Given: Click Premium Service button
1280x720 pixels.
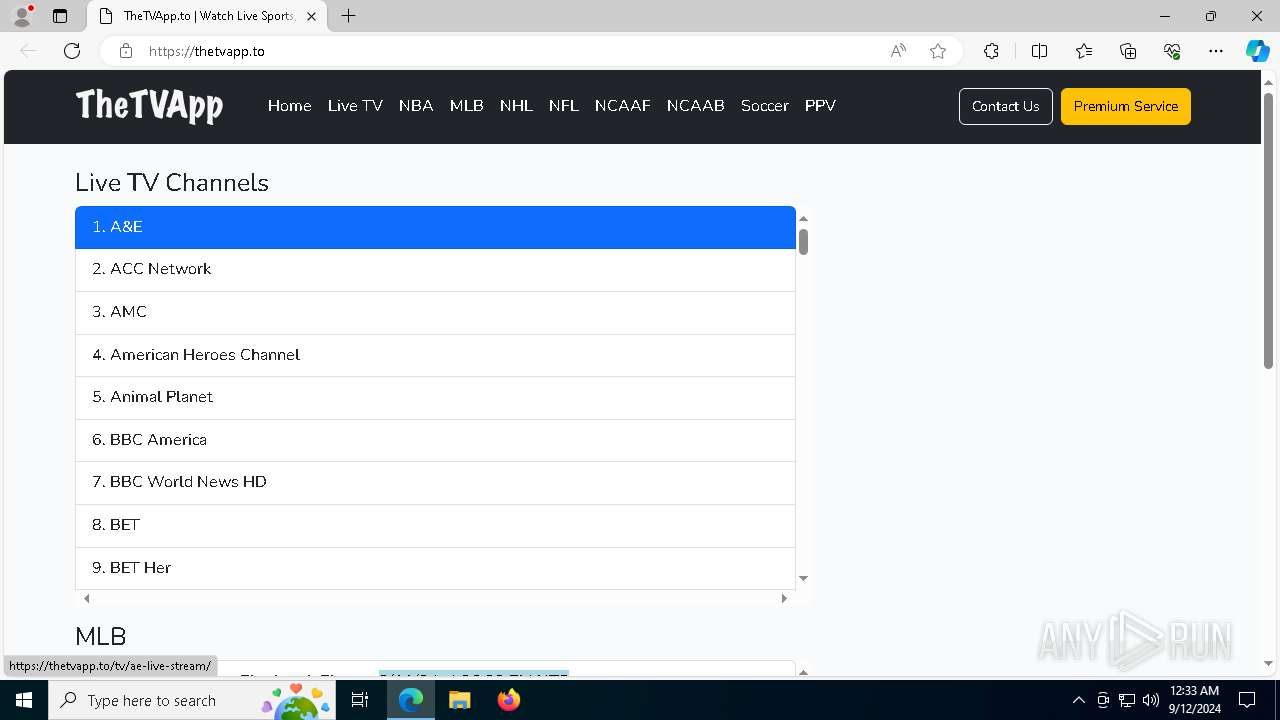Looking at the screenshot, I should pyautogui.click(x=1126, y=106).
